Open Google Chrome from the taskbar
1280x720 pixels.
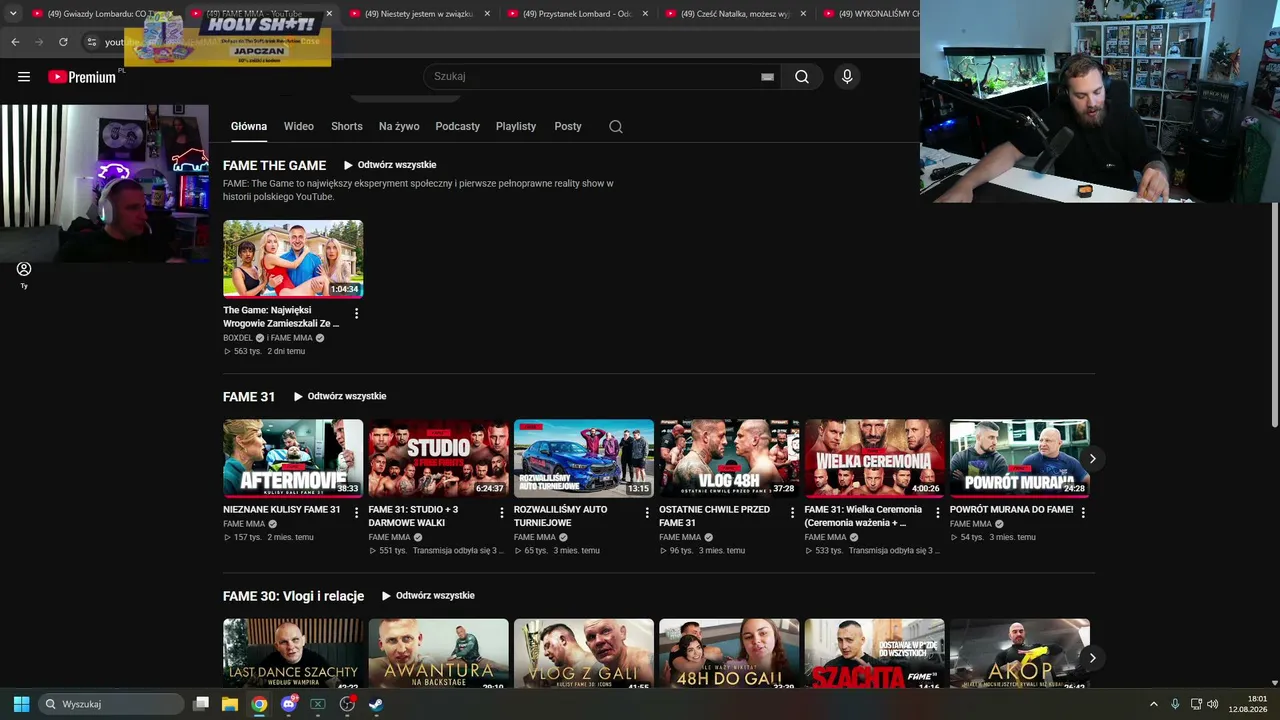coord(259,704)
